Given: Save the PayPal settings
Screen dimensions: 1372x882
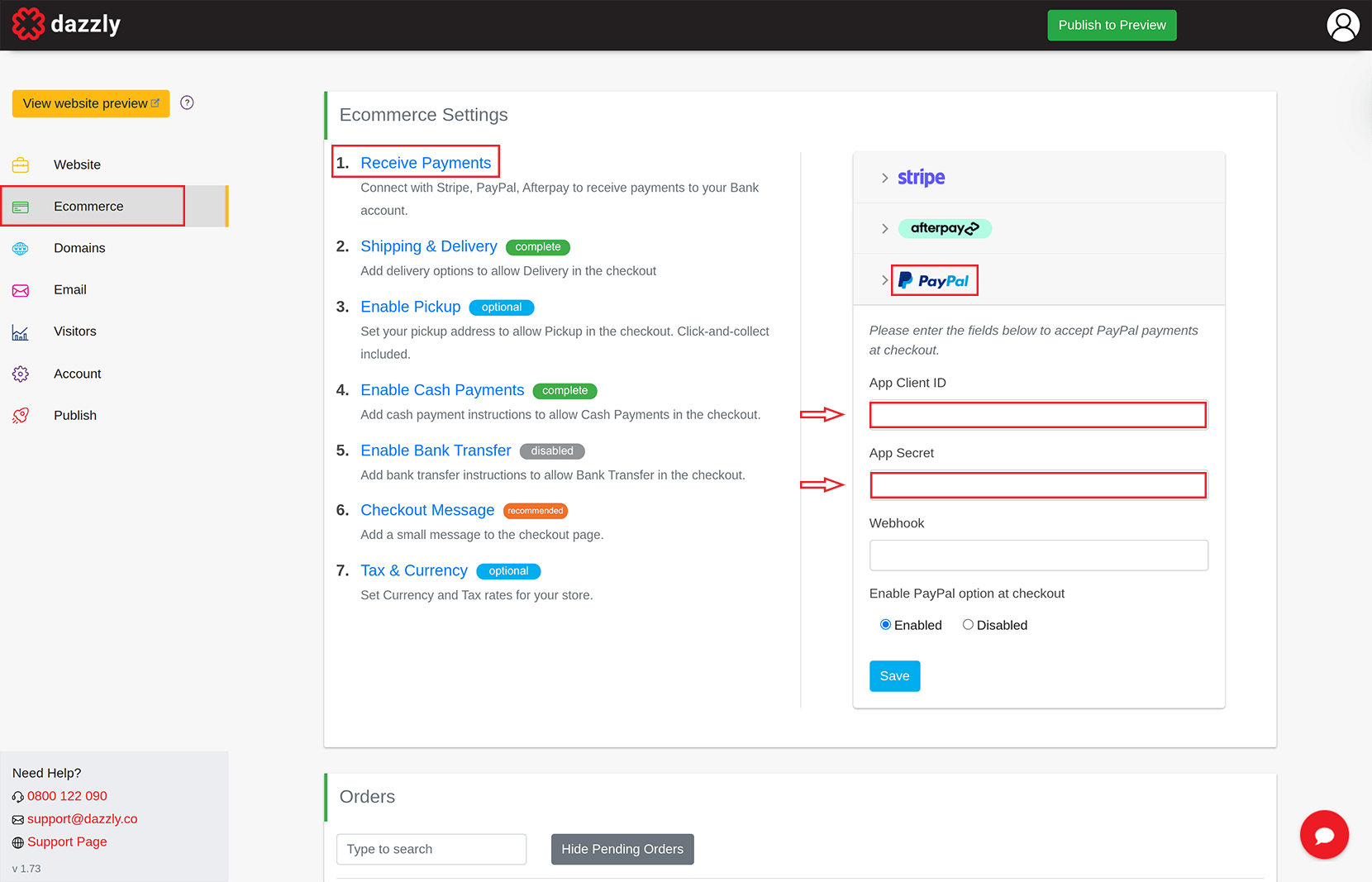Looking at the screenshot, I should [894, 676].
